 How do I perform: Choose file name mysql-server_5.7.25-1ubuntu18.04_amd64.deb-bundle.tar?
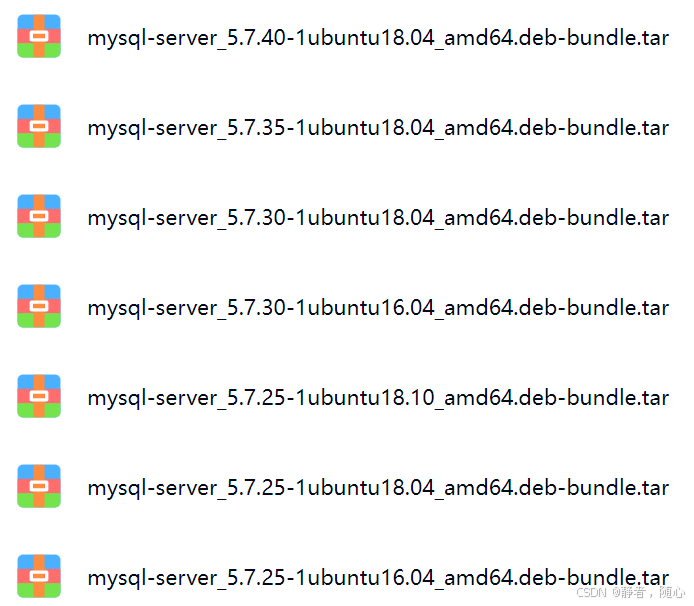point(378,488)
